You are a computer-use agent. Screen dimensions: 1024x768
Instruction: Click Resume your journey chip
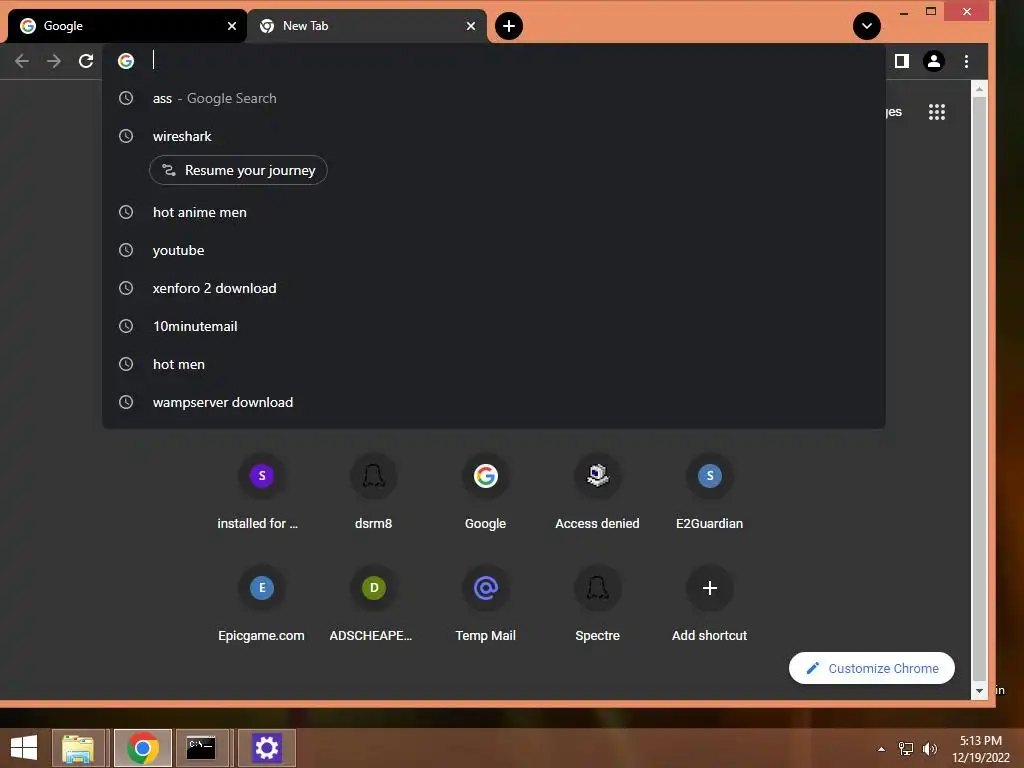pyautogui.click(x=238, y=170)
